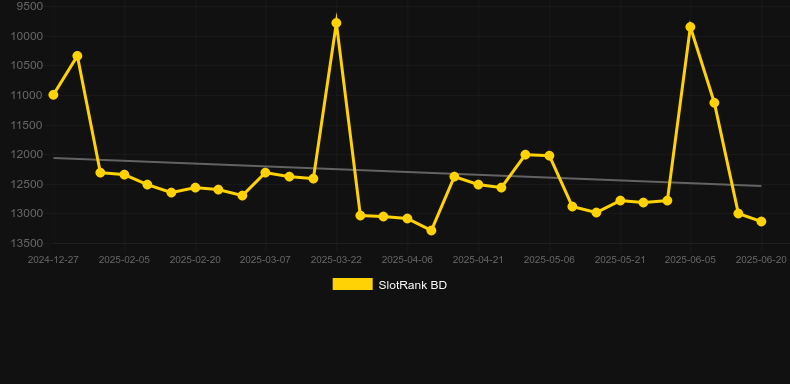Click the 2025-05-06 x-axis date label
The height and width of the screenshot is (384, 790).
coord(549,260)
